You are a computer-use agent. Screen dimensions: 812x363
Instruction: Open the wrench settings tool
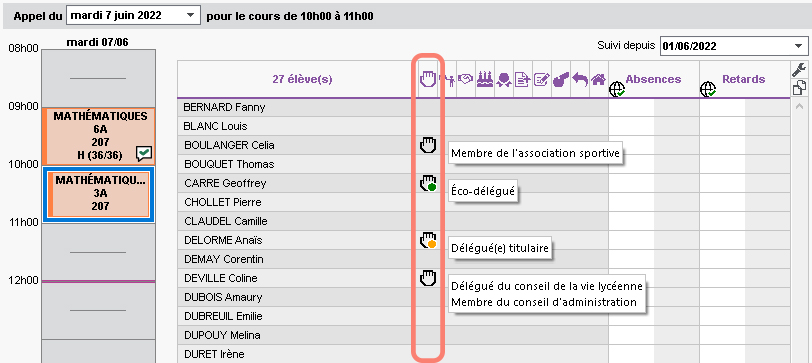[x=799, y=70]
